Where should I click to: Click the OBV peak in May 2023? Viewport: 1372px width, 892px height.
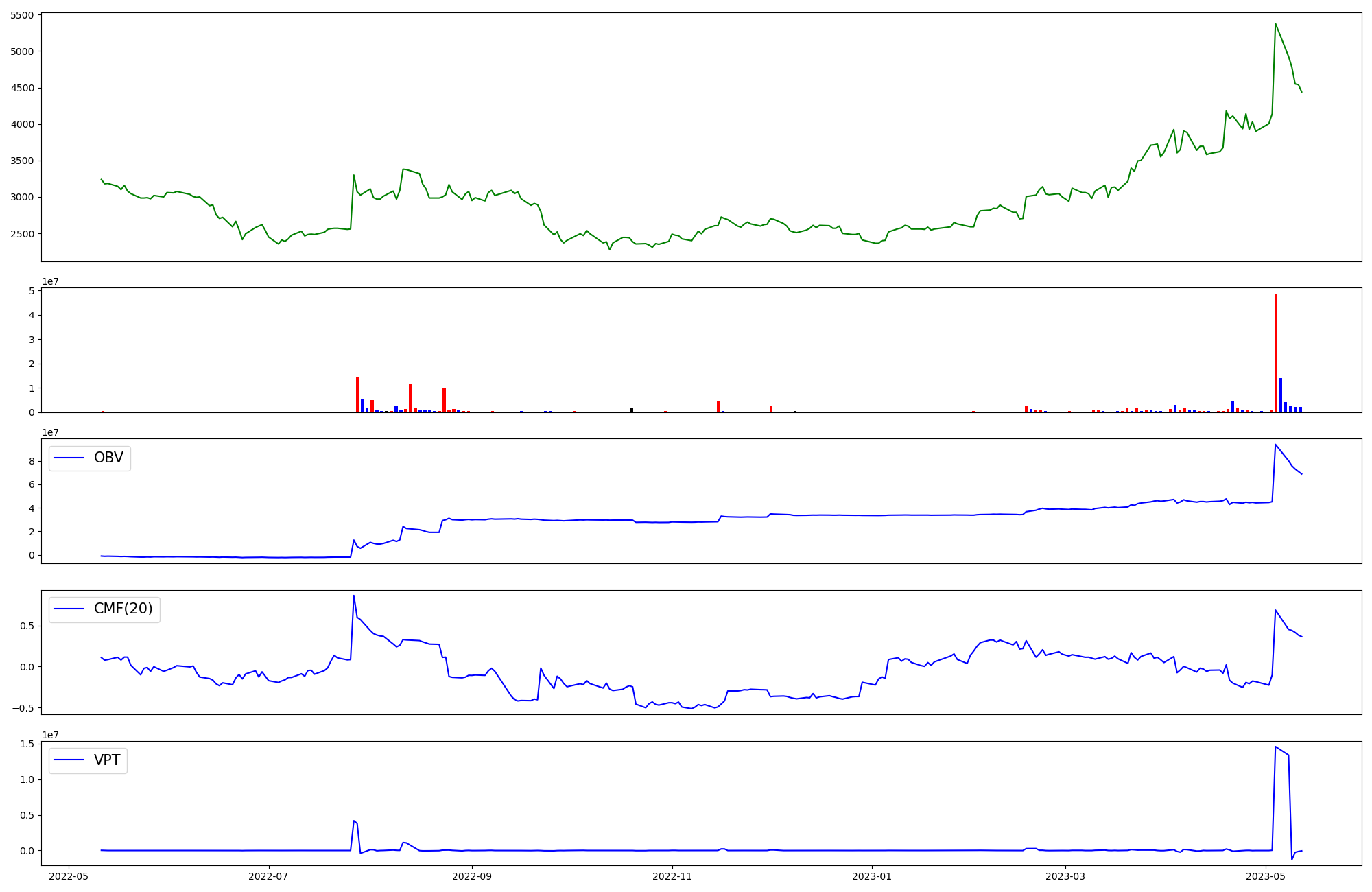pos(1275,445)
